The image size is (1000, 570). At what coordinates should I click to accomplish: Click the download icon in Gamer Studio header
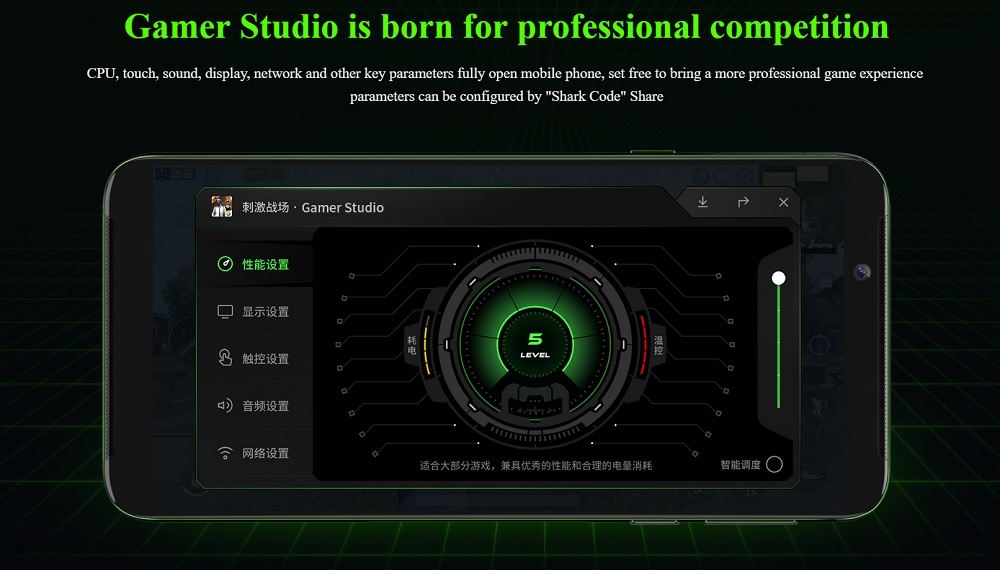(x=702, y=202)
